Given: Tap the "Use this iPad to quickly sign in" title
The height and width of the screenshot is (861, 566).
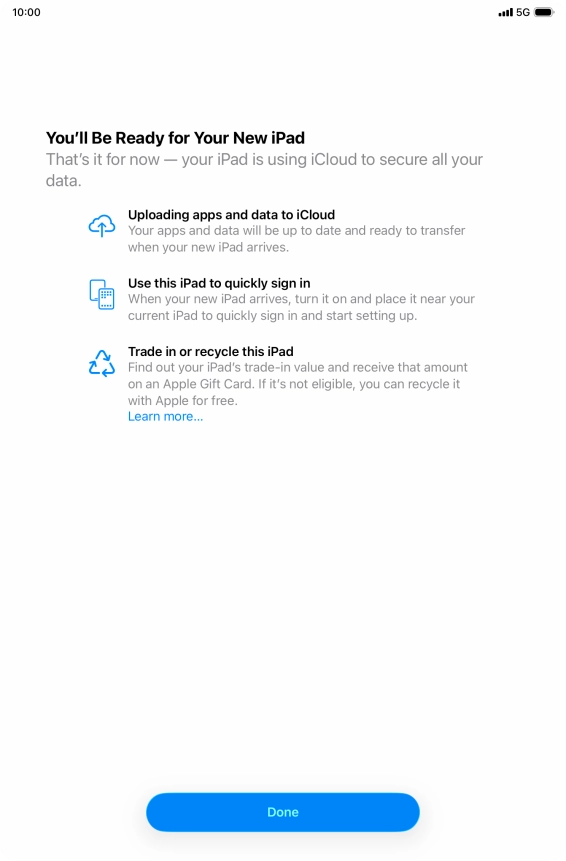Looking at the screenshot, I should pos(219,283).
